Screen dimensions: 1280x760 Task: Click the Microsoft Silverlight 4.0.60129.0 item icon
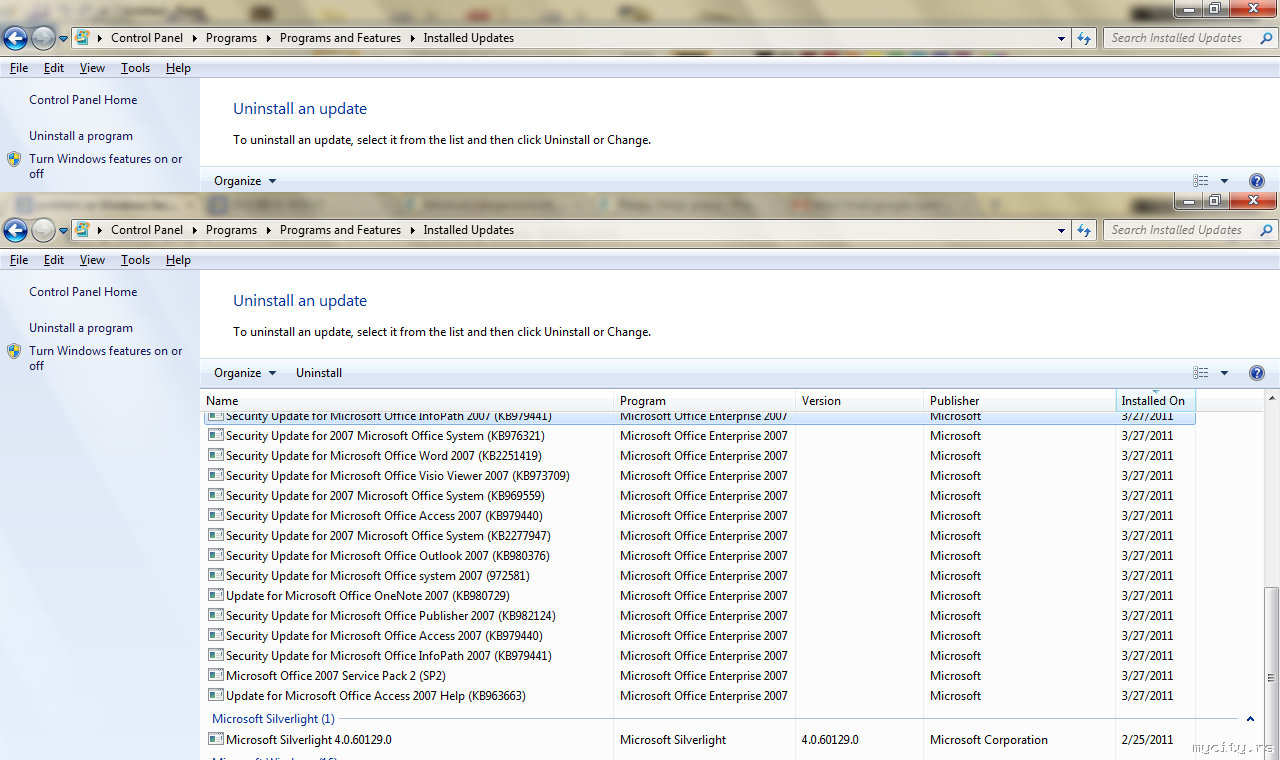coord(215,740)
